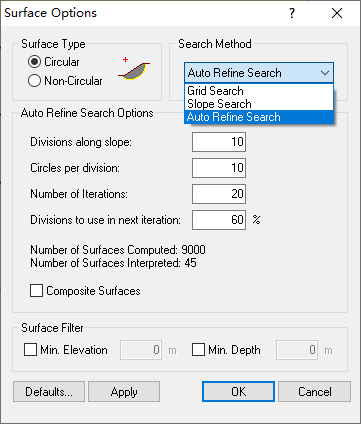Viewport: 361px width, 424px height.
Task: Confirm with the OK button
Action: (x=238, y=392)
